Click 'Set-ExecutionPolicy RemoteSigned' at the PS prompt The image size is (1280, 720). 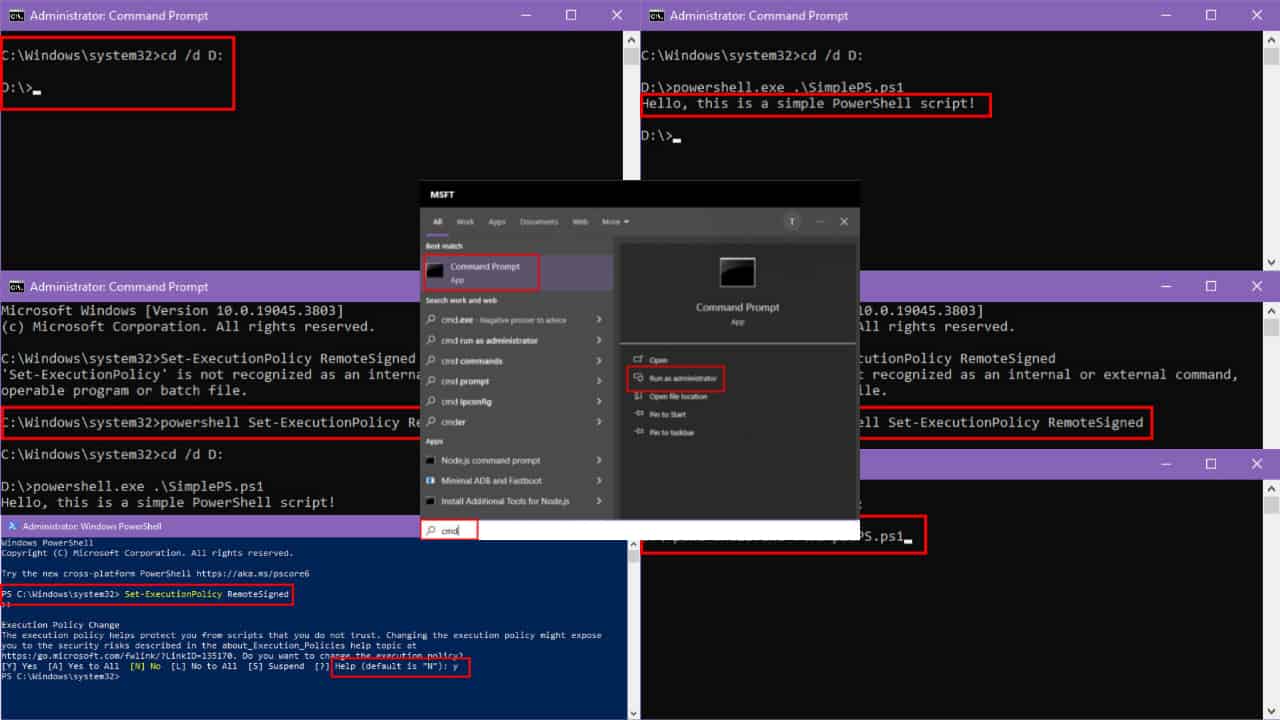(208, 595)
